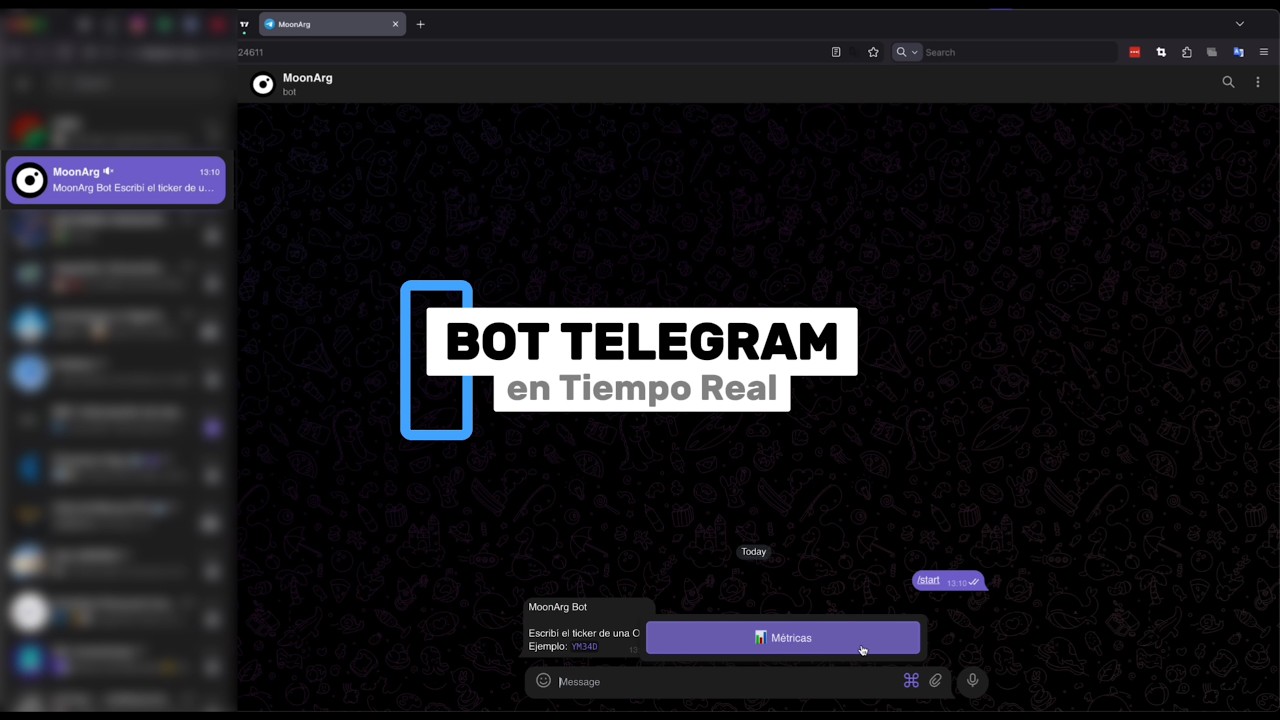Focus the Message input field

click(x=727, y=682)
